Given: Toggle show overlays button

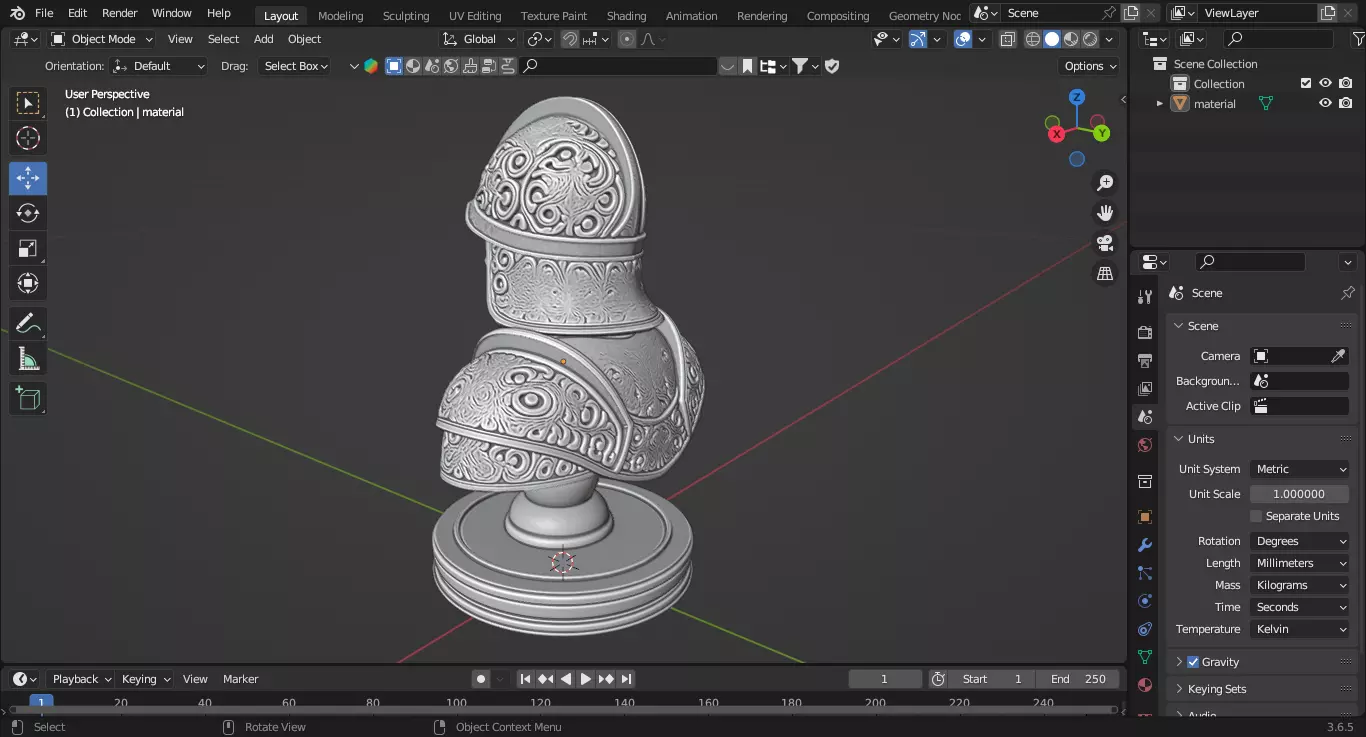Looking at the screenshot, I should [963, 39].
